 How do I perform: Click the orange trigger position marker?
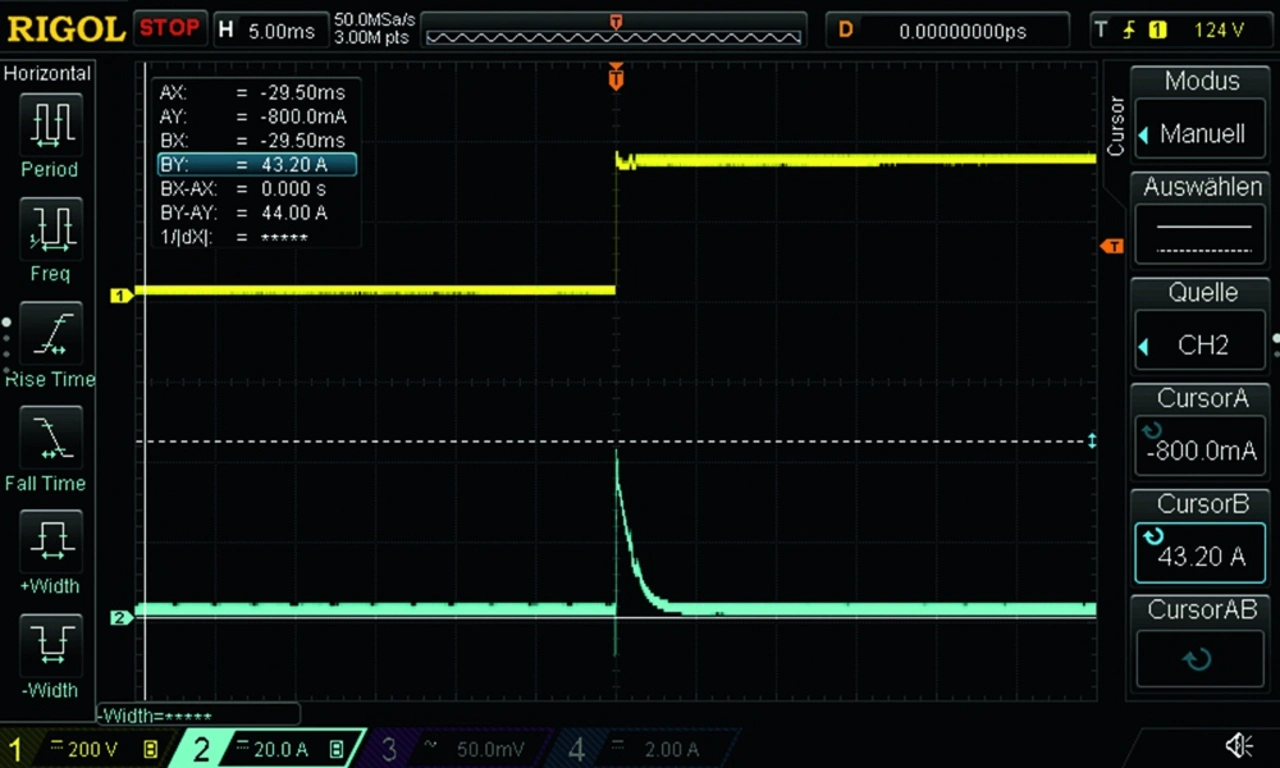tap(616, 76)
